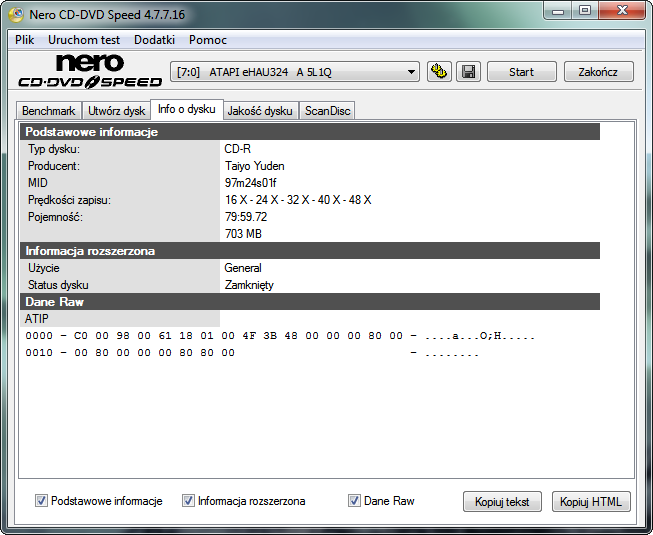Switch to the Benchmark tab
The width and height of the screenshot is (653, 535).
pos(49,111)
